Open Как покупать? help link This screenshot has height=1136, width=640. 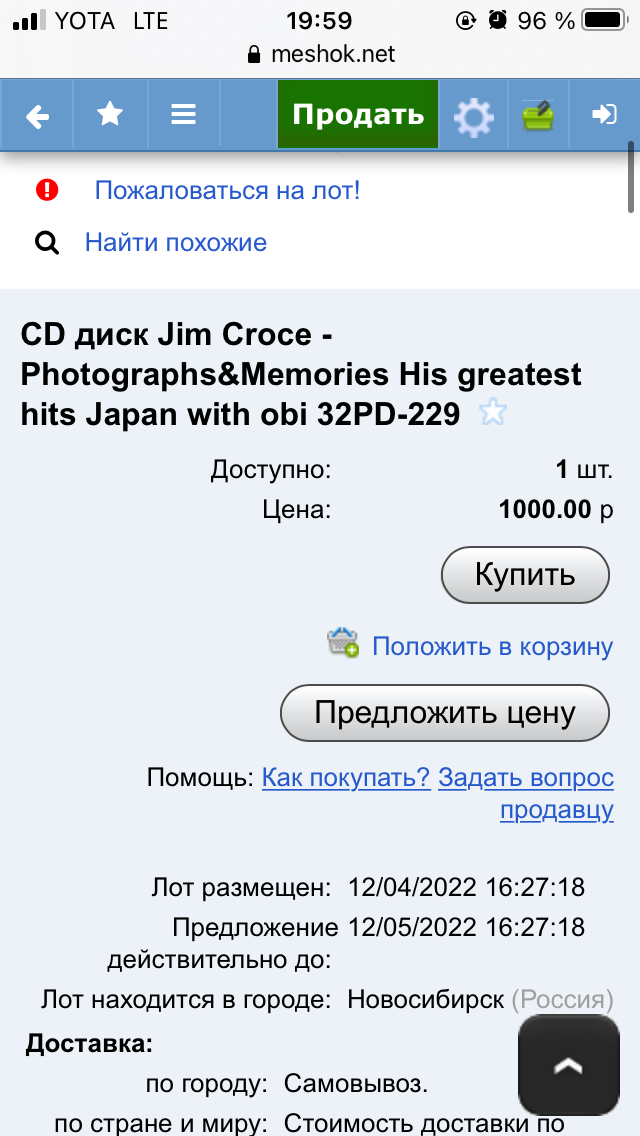tap(346, 778)
